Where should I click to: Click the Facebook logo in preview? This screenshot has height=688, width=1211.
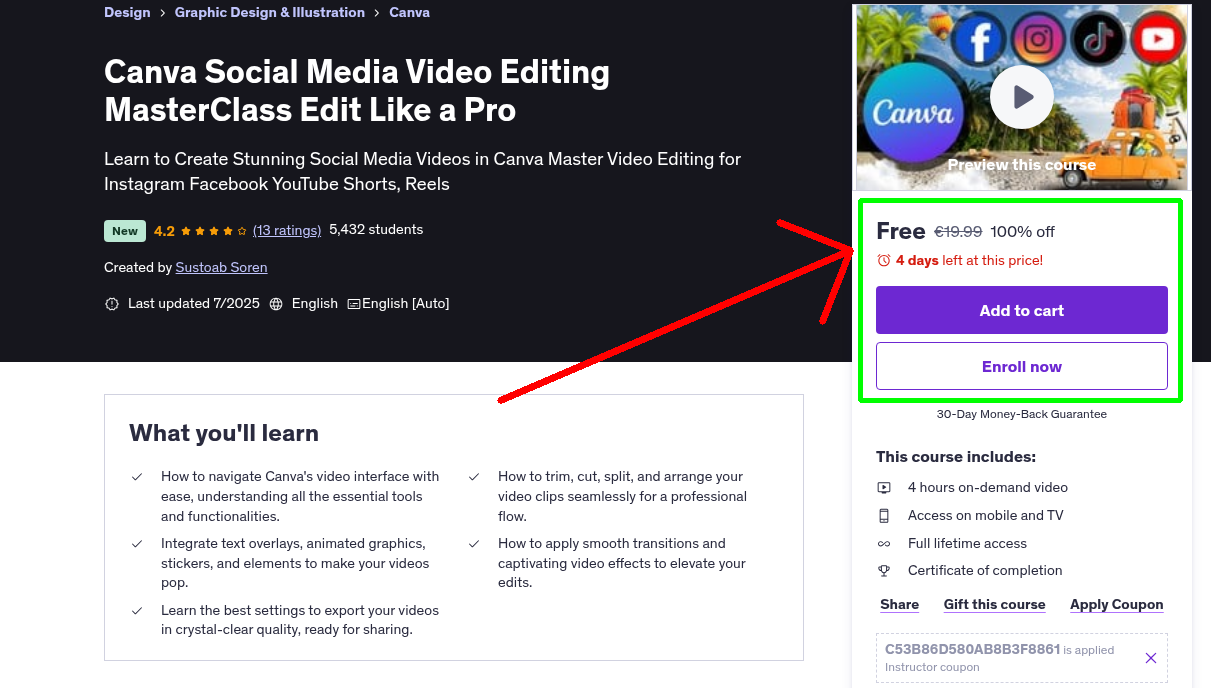click(x=979, y=39)
